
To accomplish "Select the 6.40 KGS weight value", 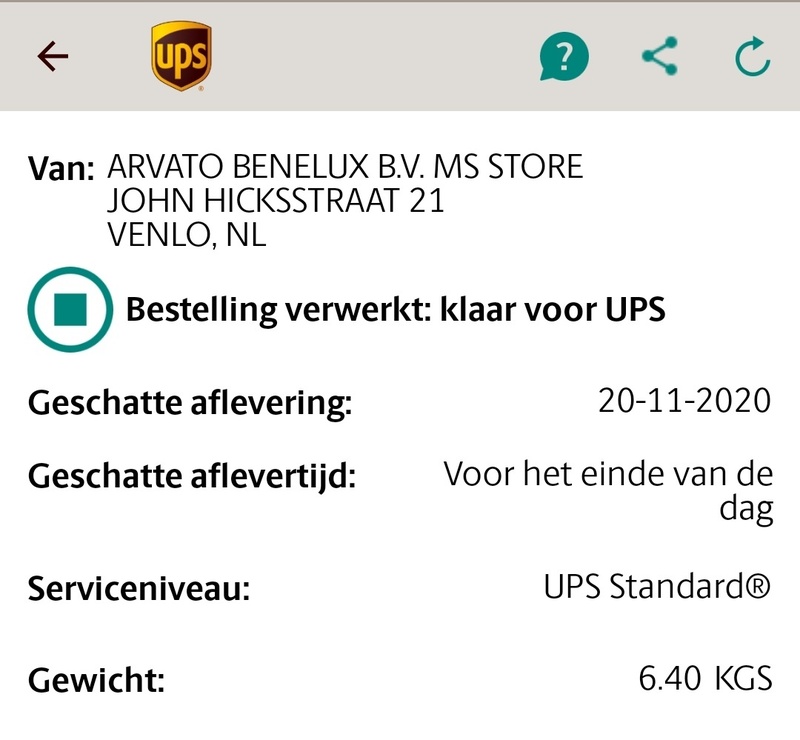I will click(705, 680).
